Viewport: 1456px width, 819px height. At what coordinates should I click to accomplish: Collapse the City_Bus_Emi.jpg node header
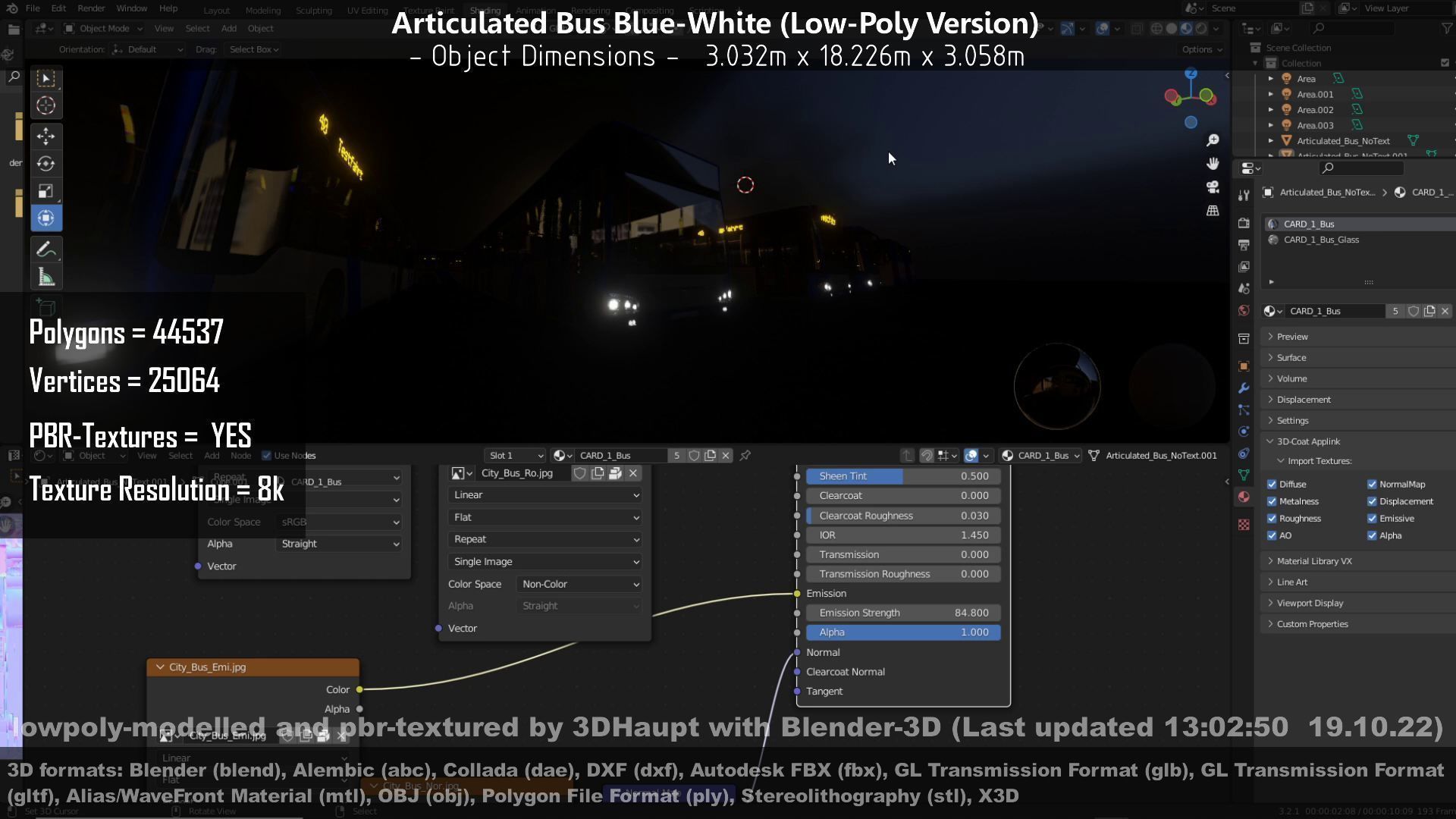[x=160, y=667]
